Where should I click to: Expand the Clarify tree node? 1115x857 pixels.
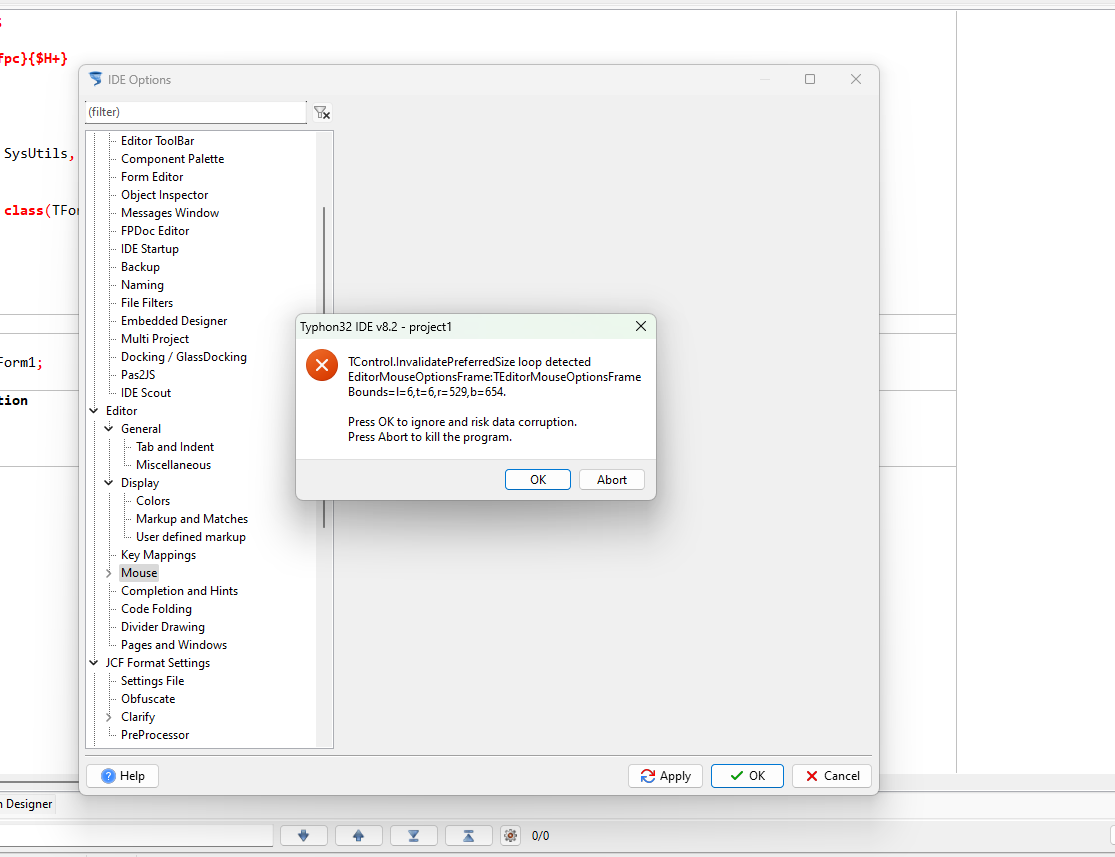click(109, 716)
